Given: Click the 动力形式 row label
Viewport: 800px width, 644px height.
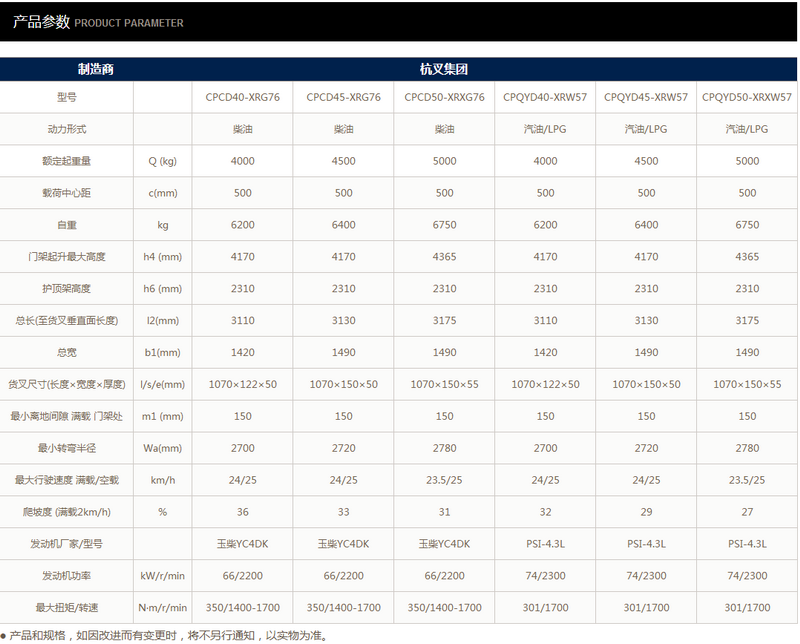Looking at the screenshot, I should pos(67,129).
